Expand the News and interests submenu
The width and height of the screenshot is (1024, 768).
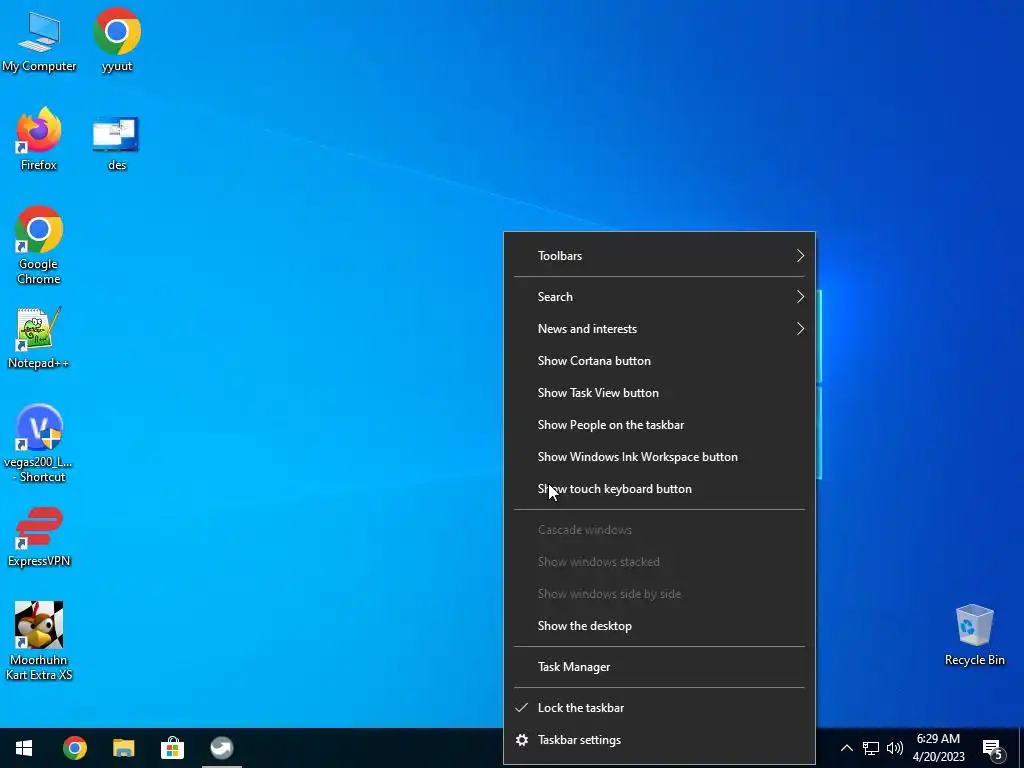point(660,329)
